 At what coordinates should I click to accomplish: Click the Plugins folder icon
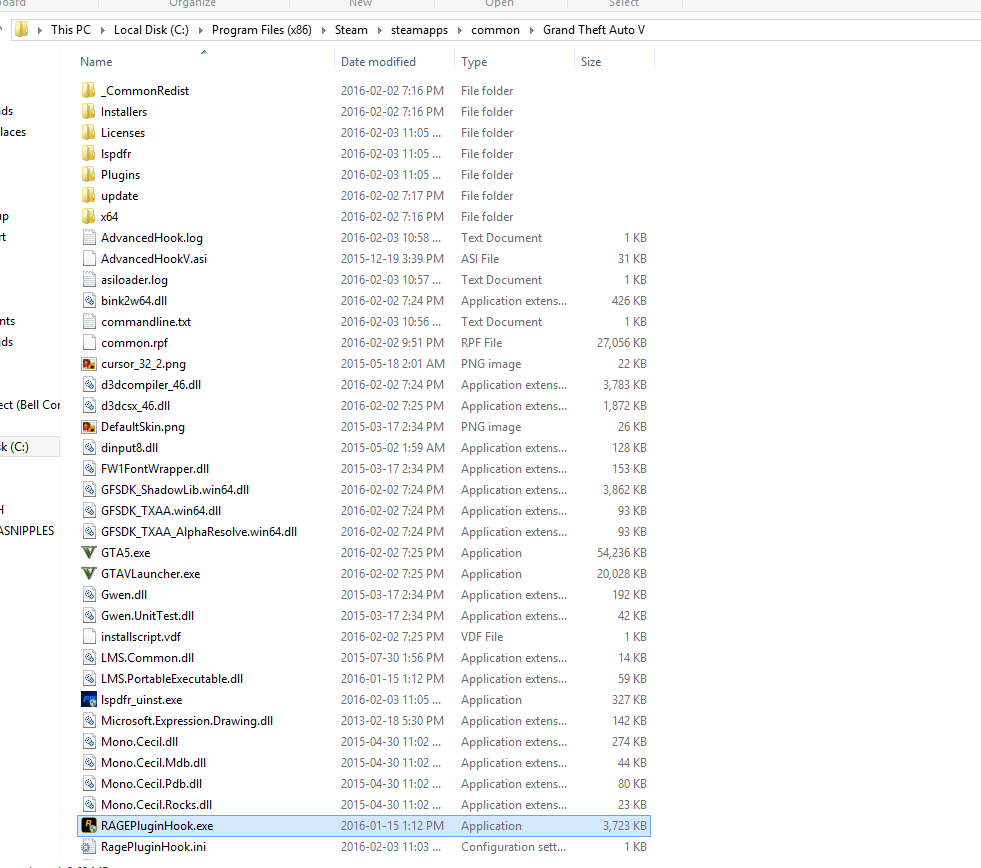[89, 175]
